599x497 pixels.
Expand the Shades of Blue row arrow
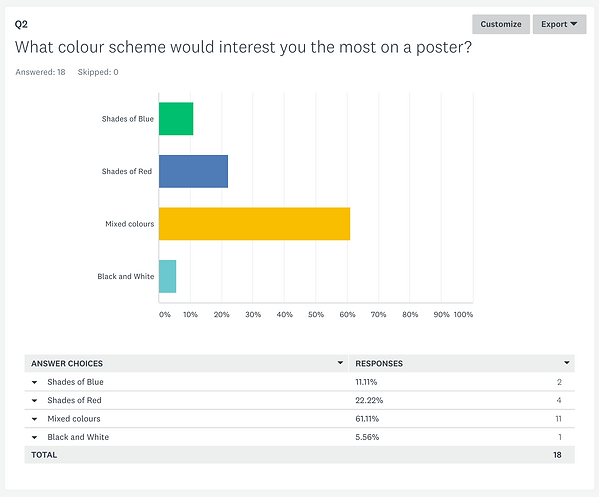(34, 382)
